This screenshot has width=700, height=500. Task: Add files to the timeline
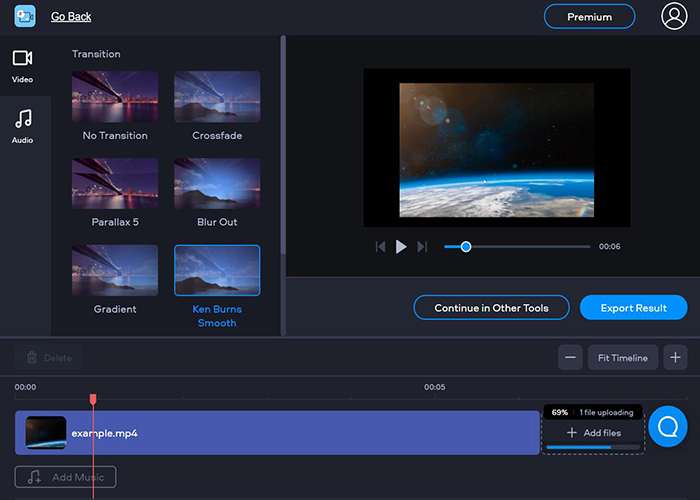[x=594, y=433]
